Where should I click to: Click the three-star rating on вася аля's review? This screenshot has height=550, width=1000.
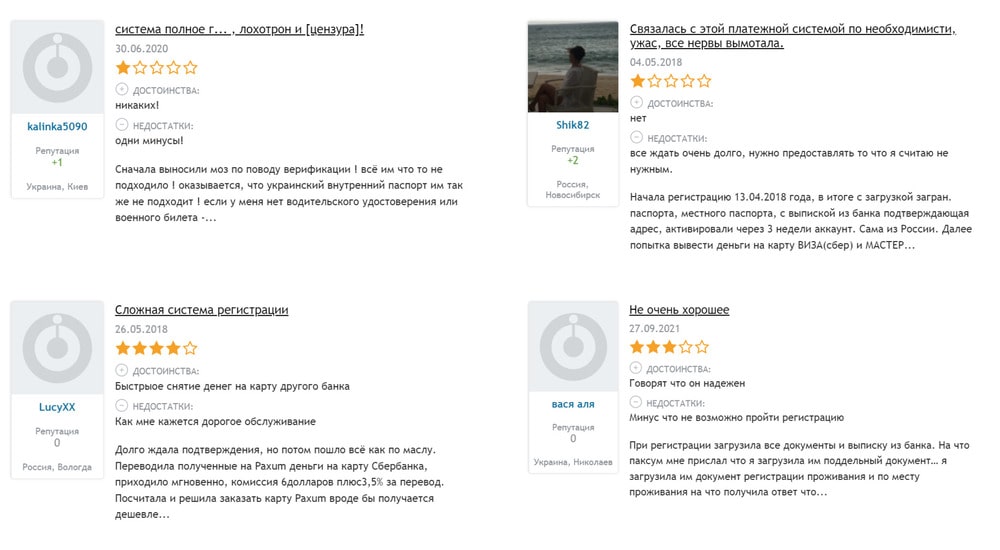(669, 347)
